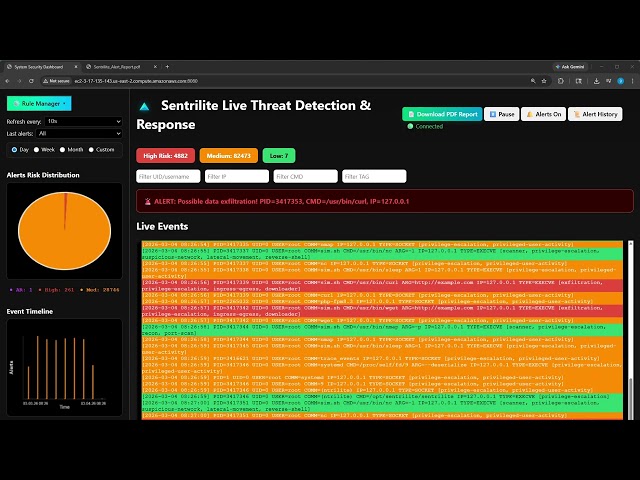Focus the Filter CMD input field

click(x=306, y=176)
